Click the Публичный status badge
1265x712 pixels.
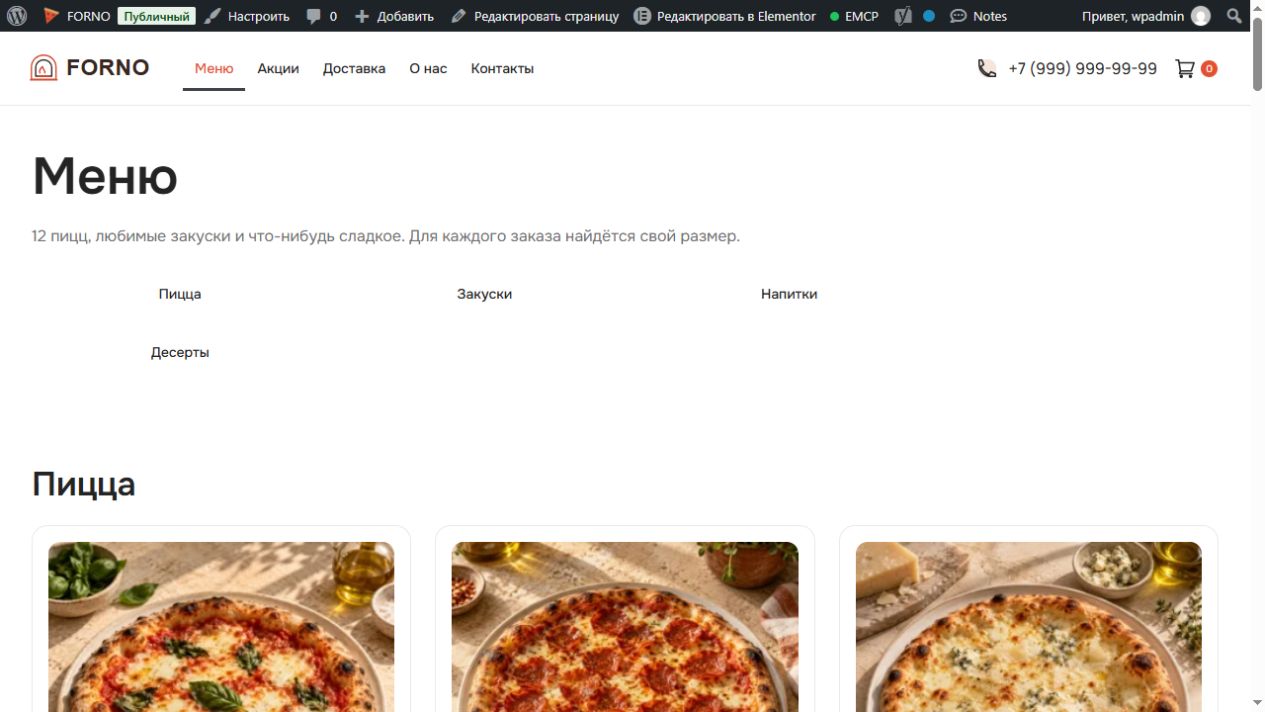click(x=156, y=16)
